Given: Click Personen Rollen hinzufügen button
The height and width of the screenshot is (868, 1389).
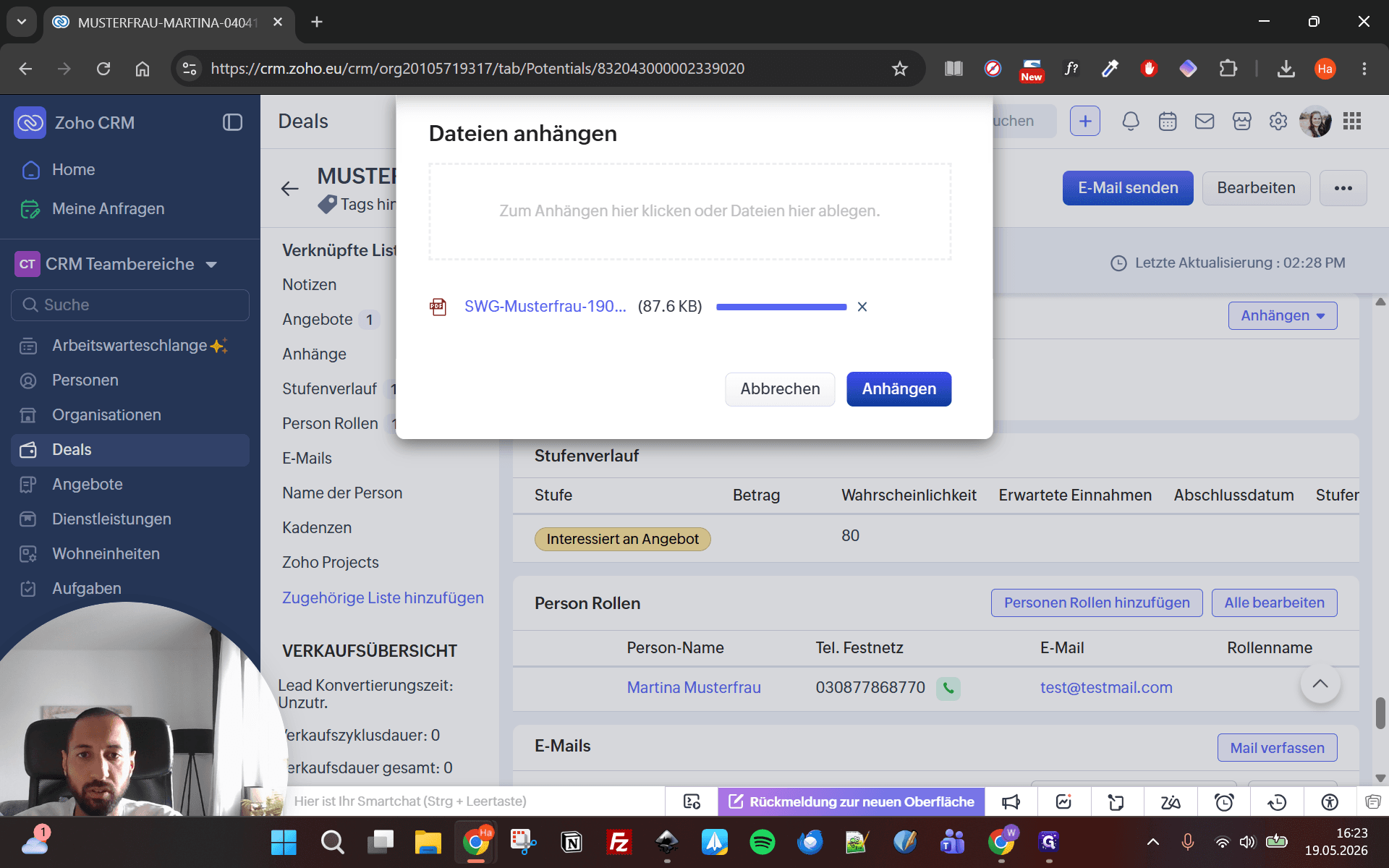Looking at the screenshot, I should 1097,603.
